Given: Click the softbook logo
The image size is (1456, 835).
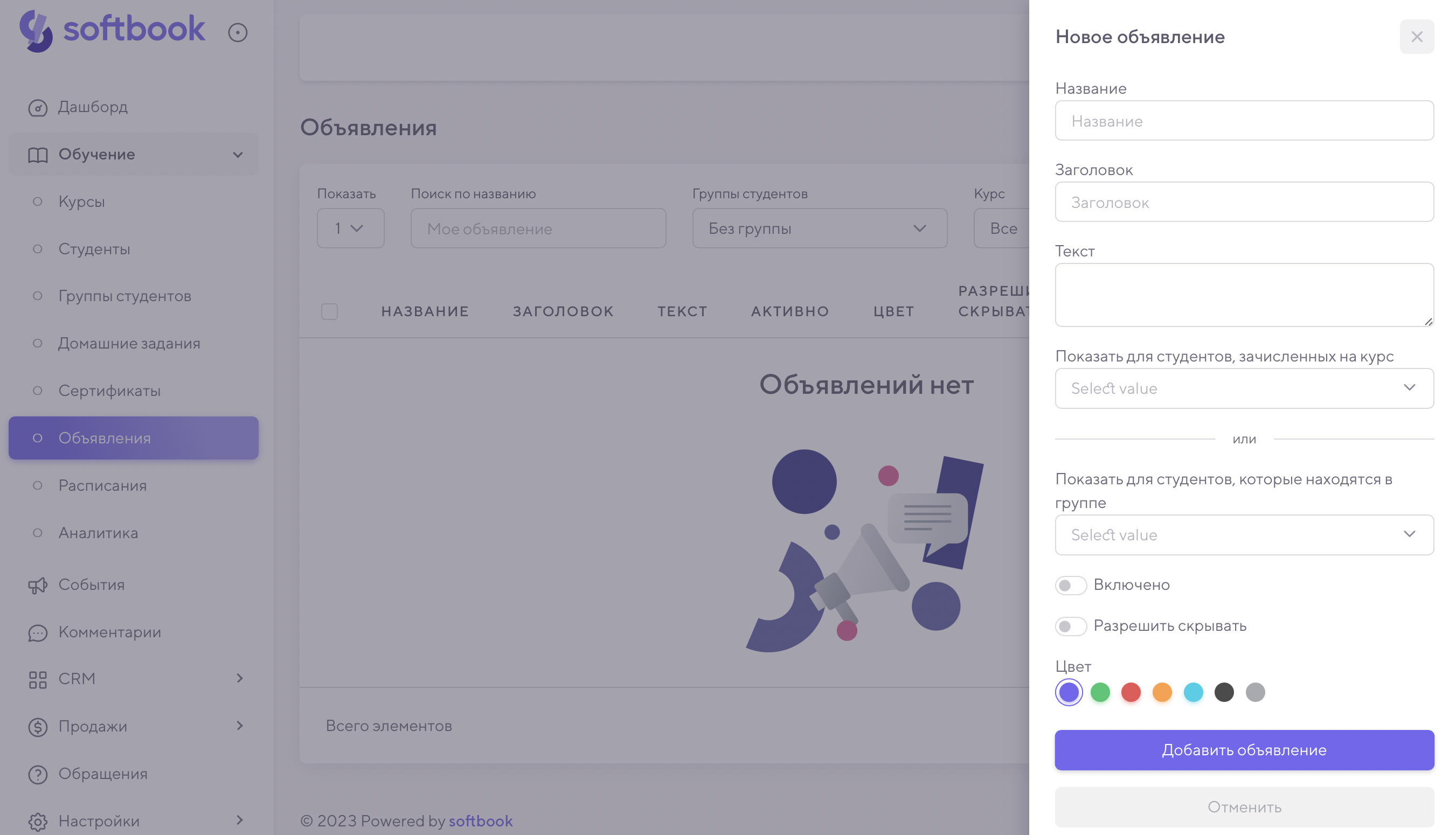Looking at the screenshot, I should click(x=112, y=30).
